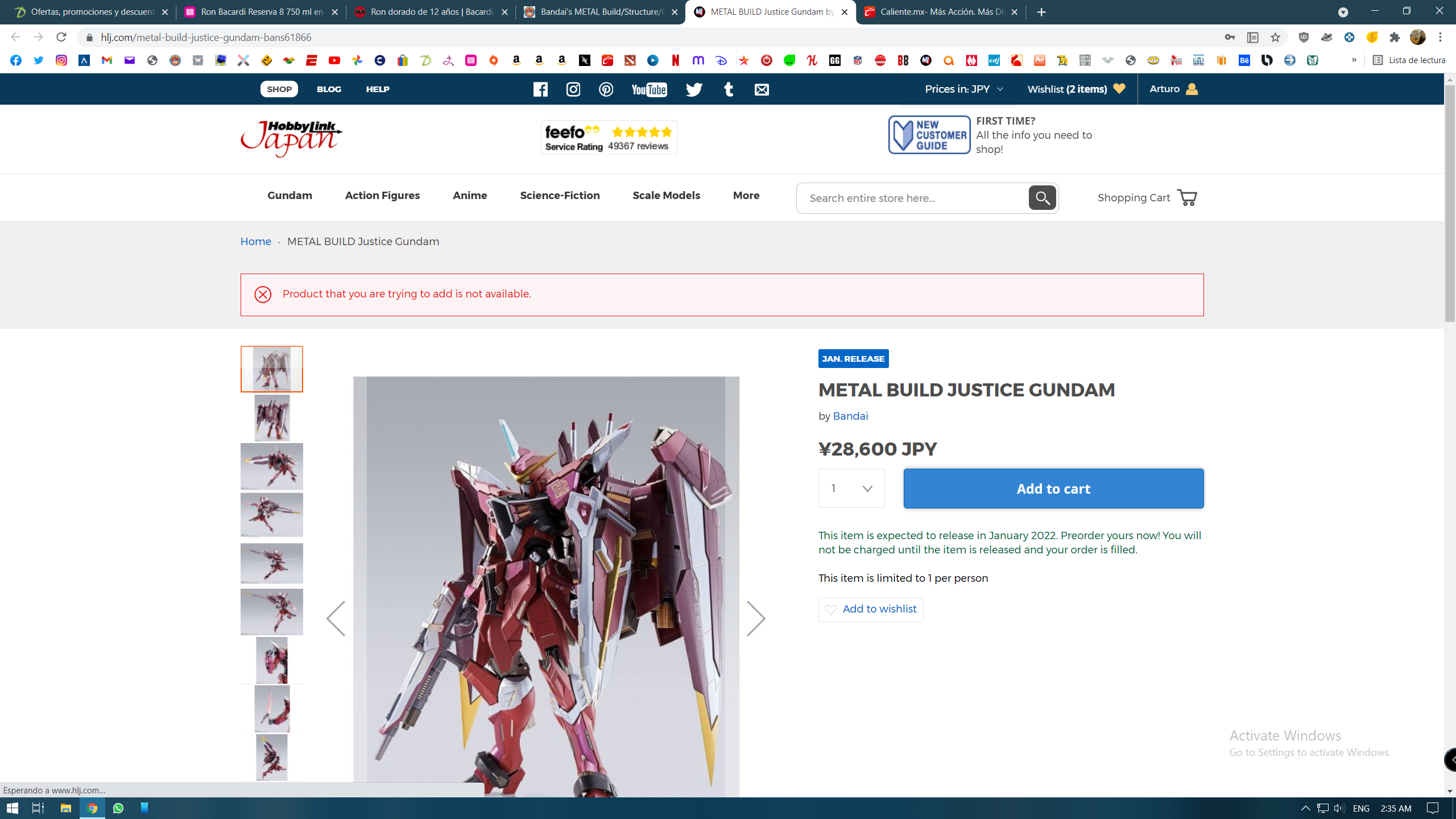Click the Arturo account user icon
Image resolution: width=1456 pixels, height=819 pixels.
1192,89
